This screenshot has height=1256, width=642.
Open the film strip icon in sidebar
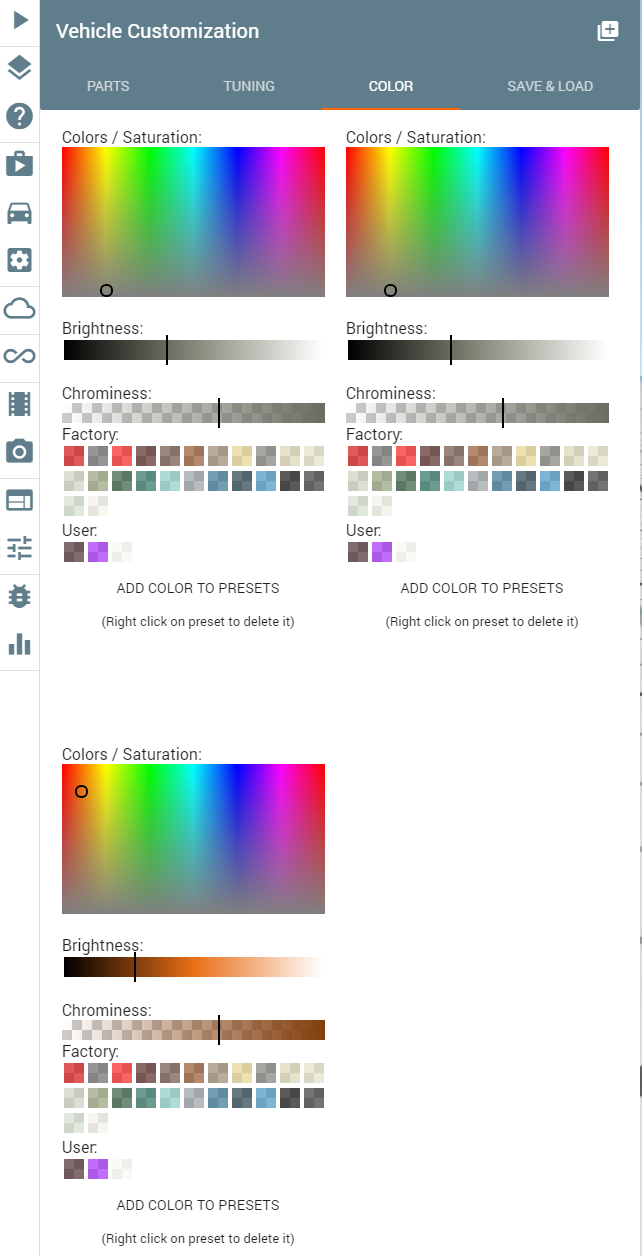point(20,404)
